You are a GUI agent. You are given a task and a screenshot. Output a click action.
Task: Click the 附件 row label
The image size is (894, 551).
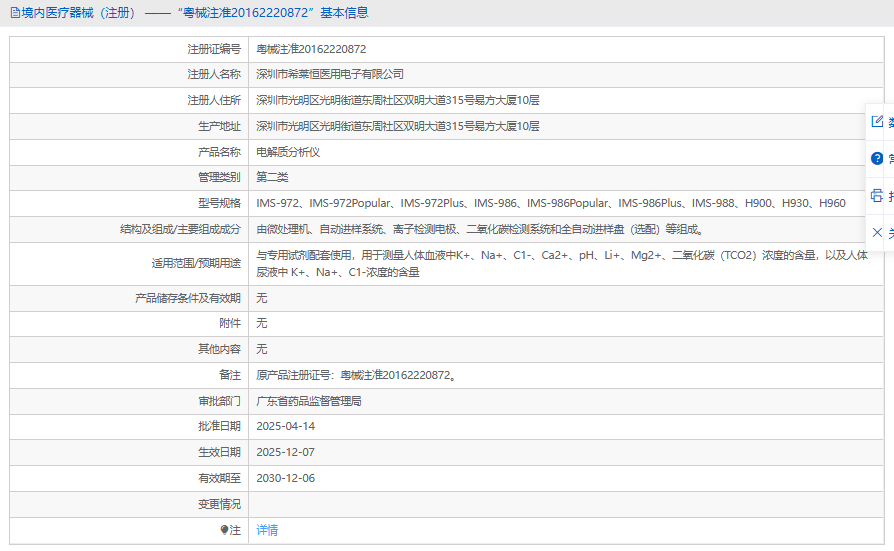[230, 323]
